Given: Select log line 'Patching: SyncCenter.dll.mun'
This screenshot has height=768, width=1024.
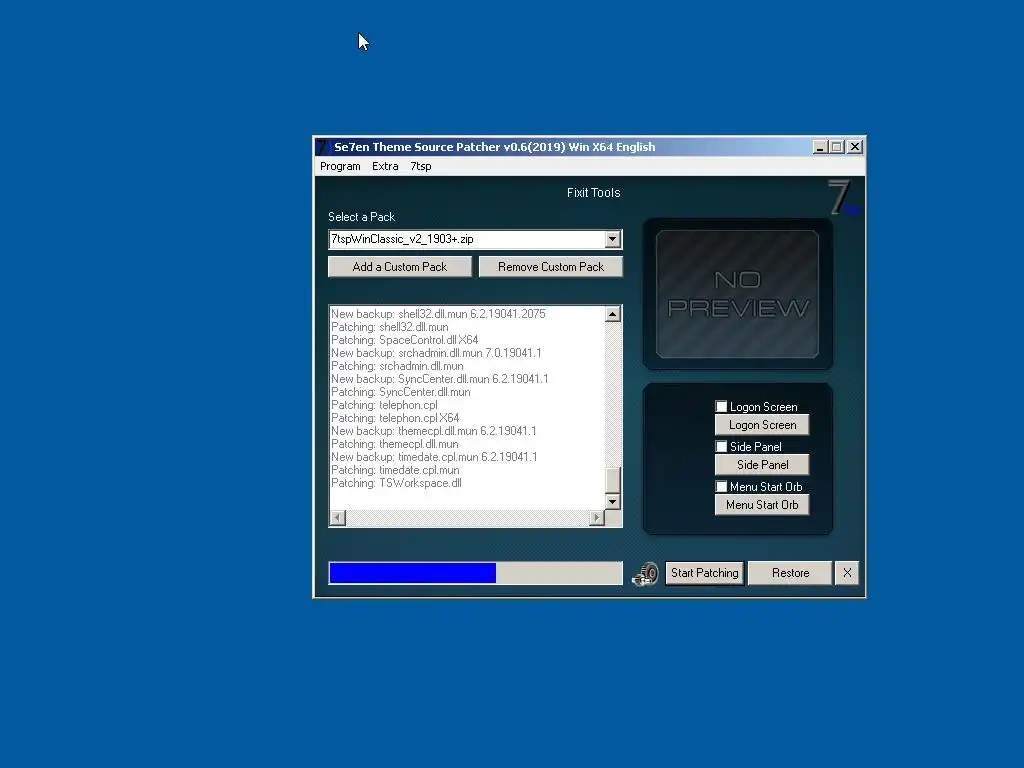Looking at the screenshot, I should click(x=400, y=392).
